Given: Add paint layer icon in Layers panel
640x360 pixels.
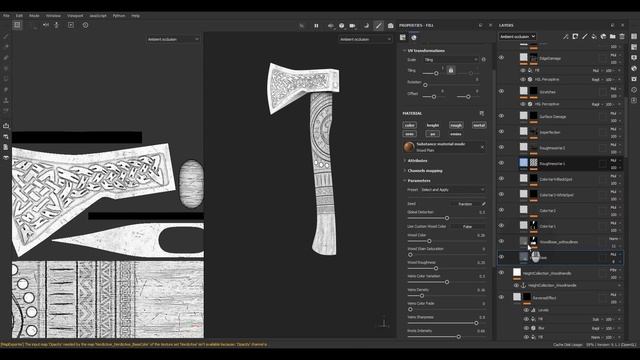Looking at the screenshot, I should point(584,37).
